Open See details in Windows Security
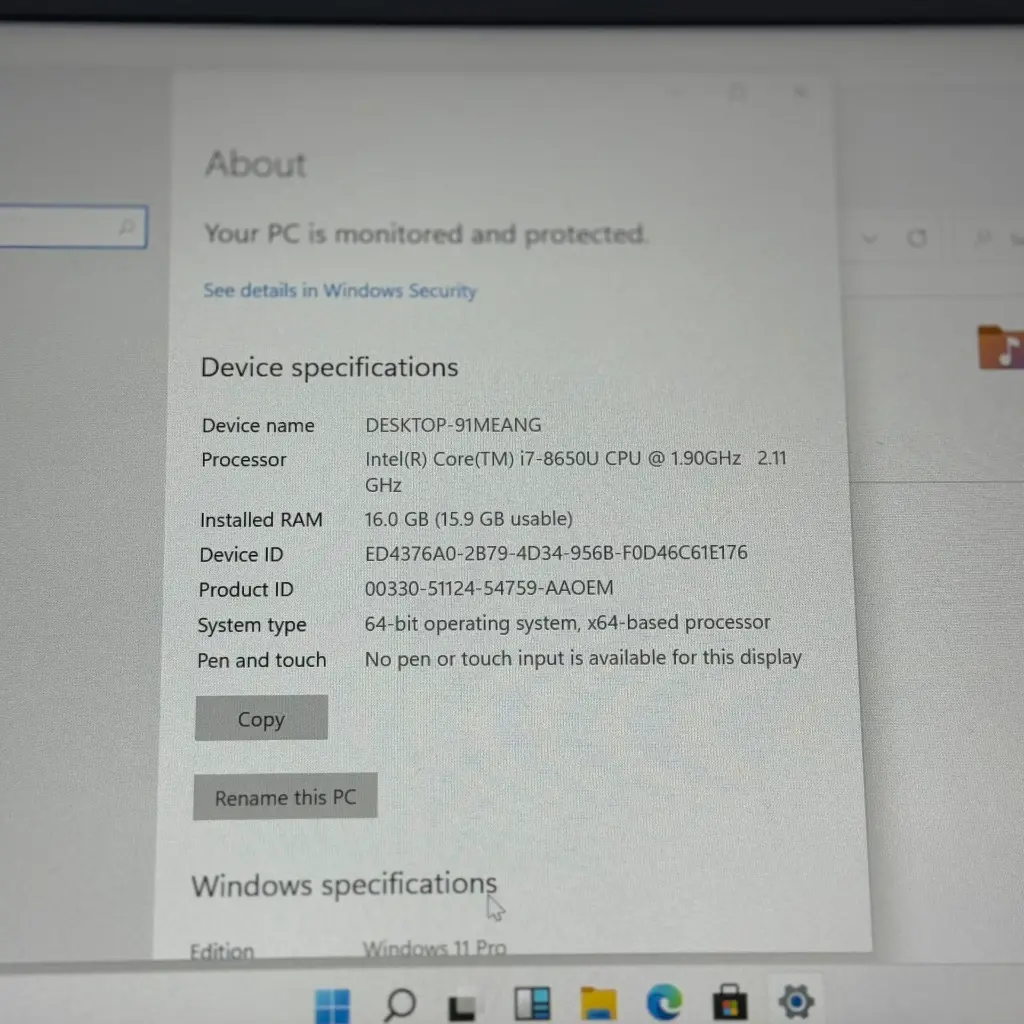The width and height of the screenshot is (1024, 1024). (340, 290)
